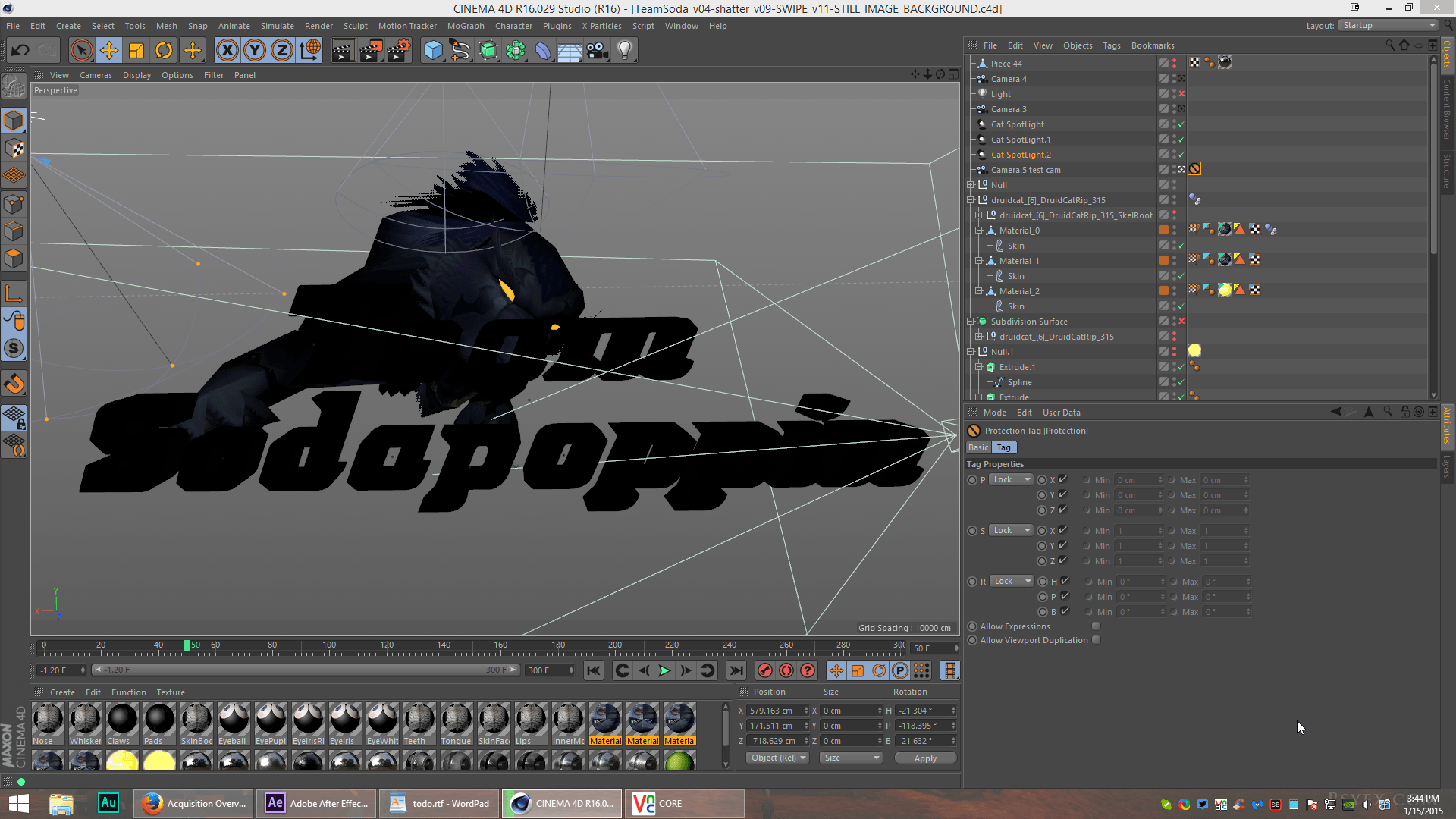The image size is (1456, 819).
Task: Open the Layout Startup dropdown
Action: click(x=1388, y=25)
